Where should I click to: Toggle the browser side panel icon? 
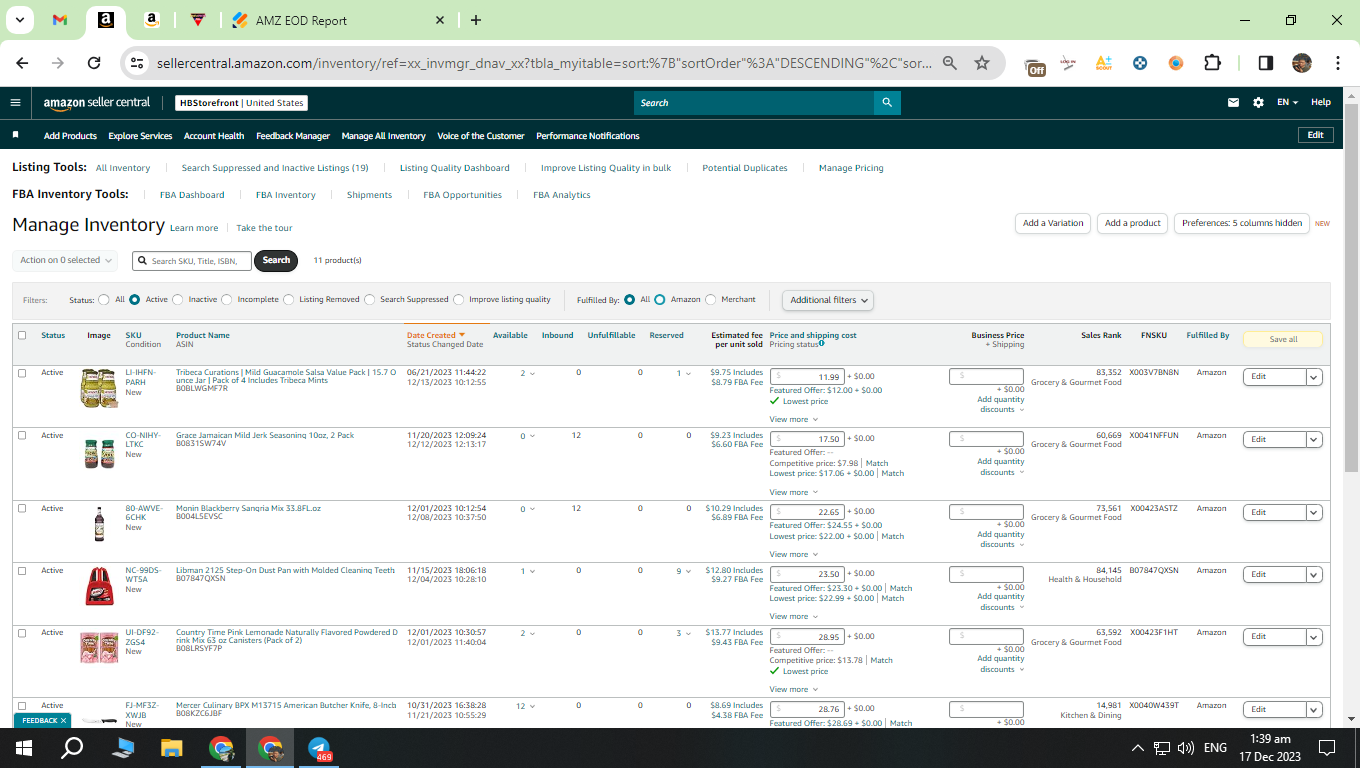click(1265, 63)
